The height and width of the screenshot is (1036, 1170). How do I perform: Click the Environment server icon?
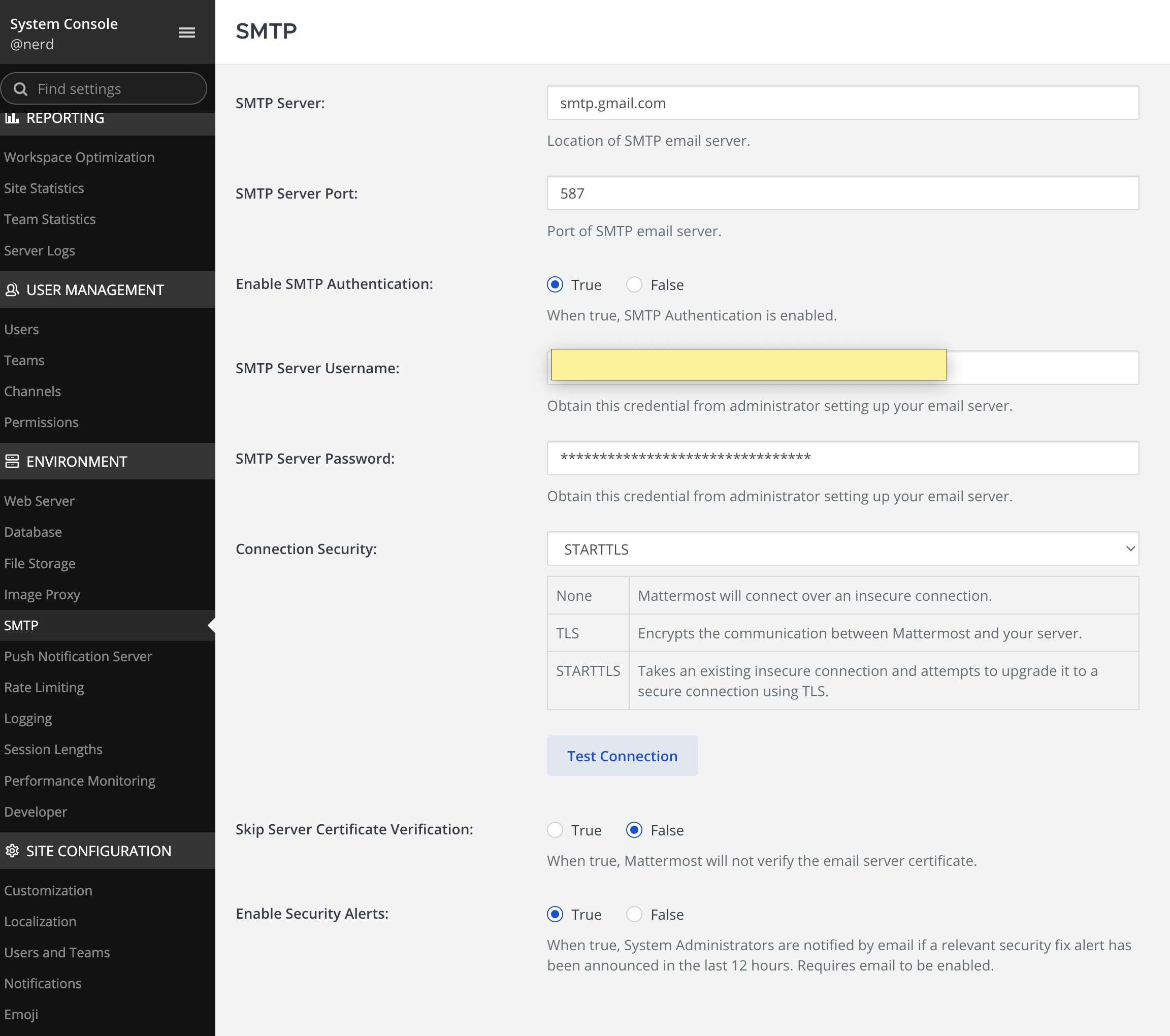[x=12, y=461]
